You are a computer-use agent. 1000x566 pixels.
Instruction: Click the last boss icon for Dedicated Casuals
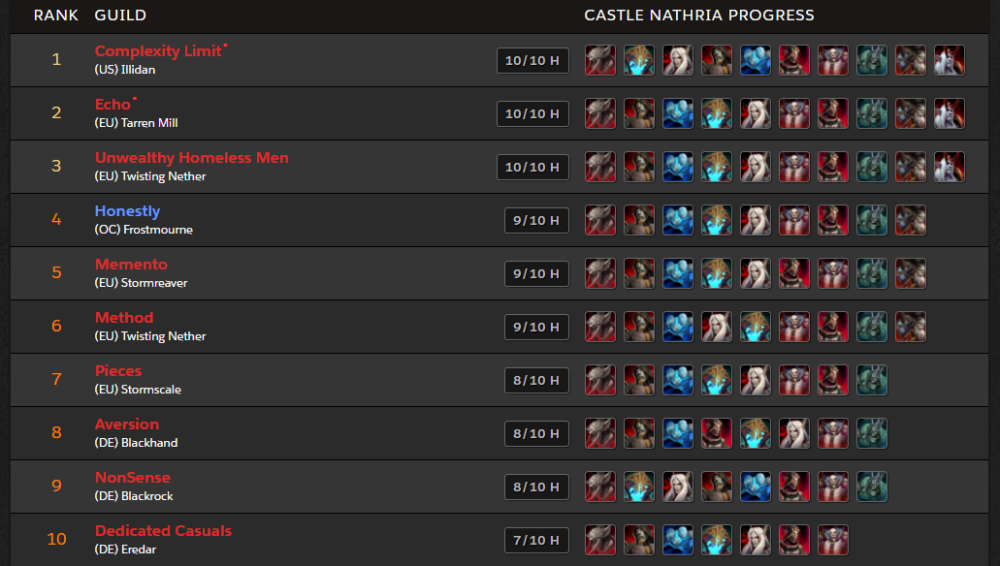coord(833,540)
